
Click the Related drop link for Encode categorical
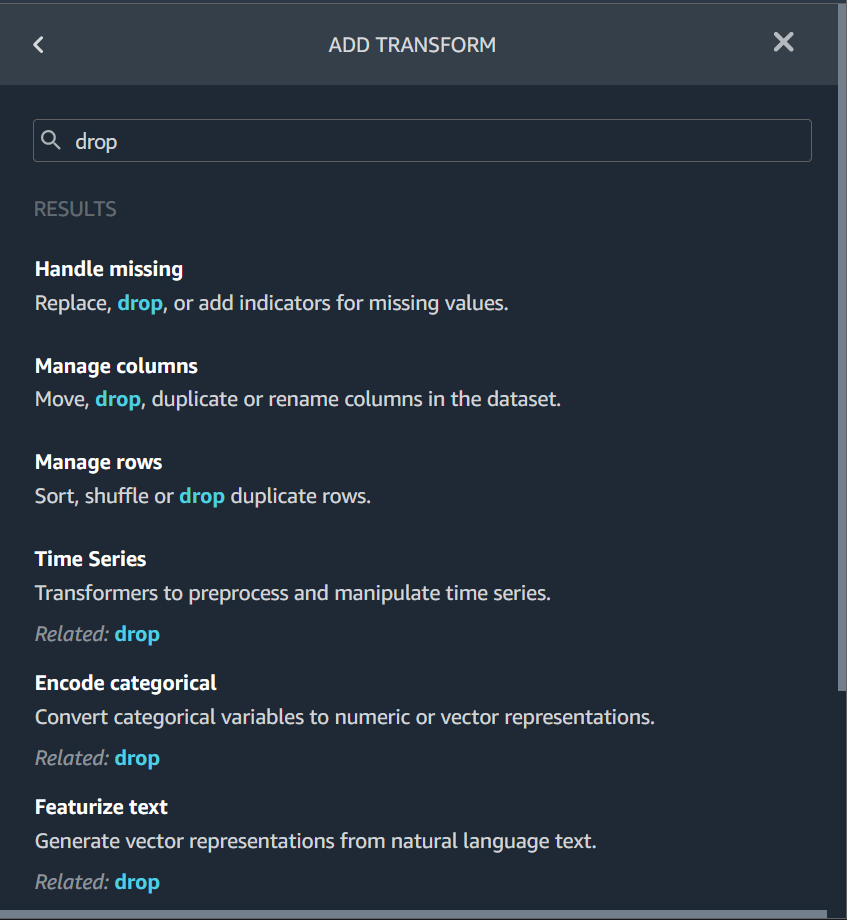(137, 757)
